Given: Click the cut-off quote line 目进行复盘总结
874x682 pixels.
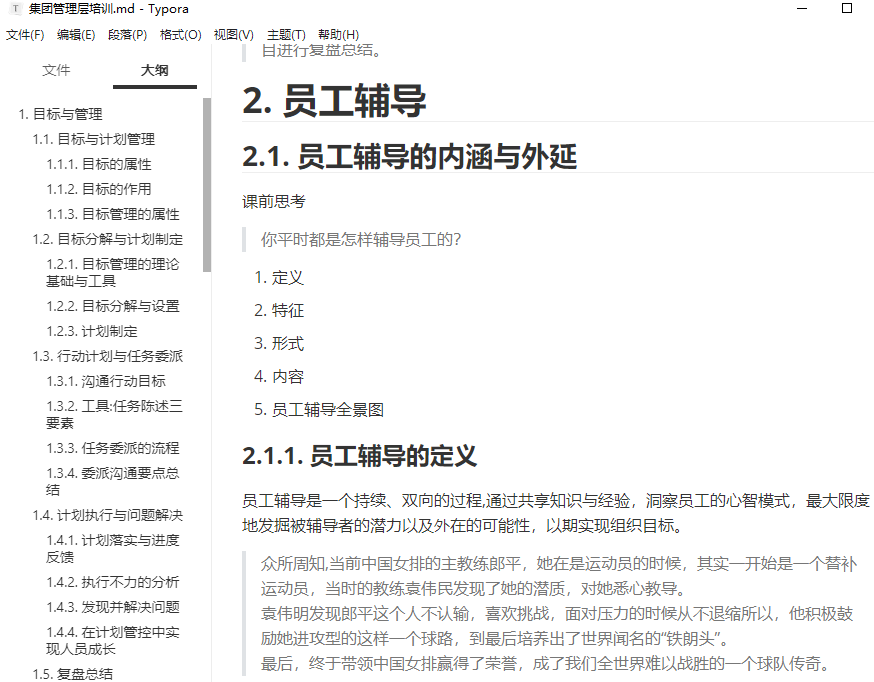Looking at the screenshot, I should (x=322, y=51).
